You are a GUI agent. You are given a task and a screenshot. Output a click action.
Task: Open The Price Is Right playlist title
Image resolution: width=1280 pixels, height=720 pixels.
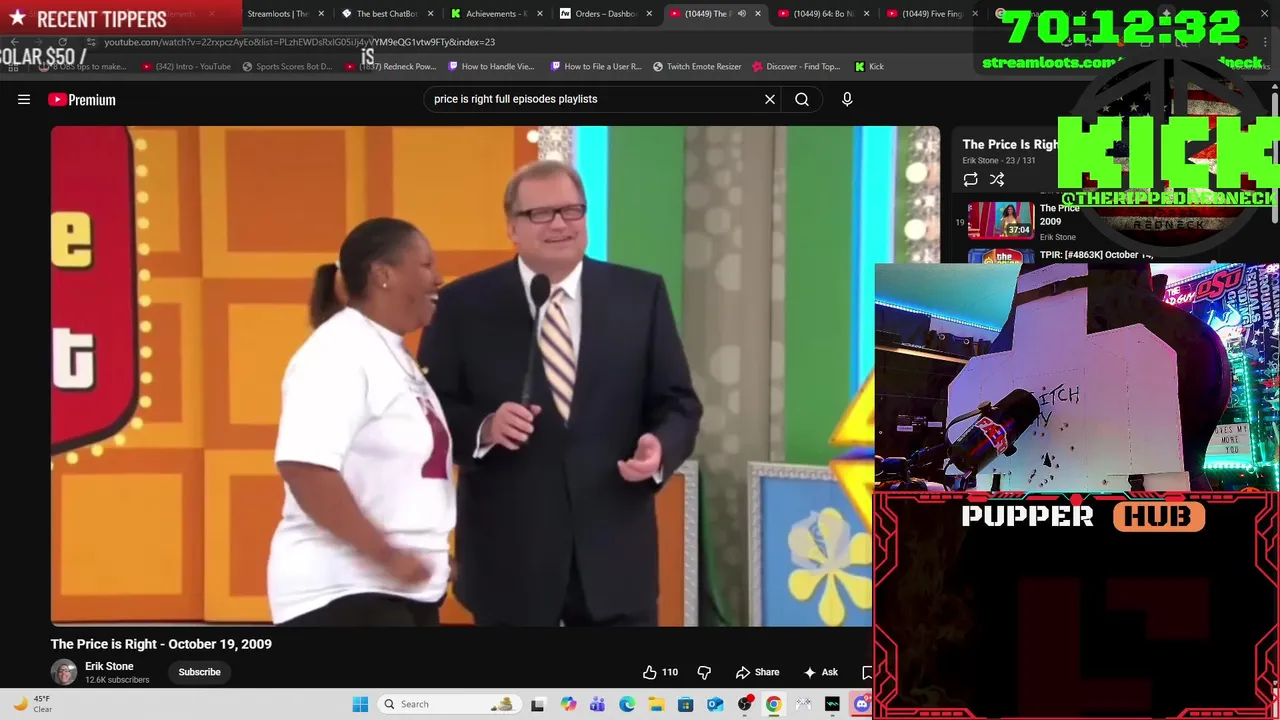click(x=1010, y=145)
